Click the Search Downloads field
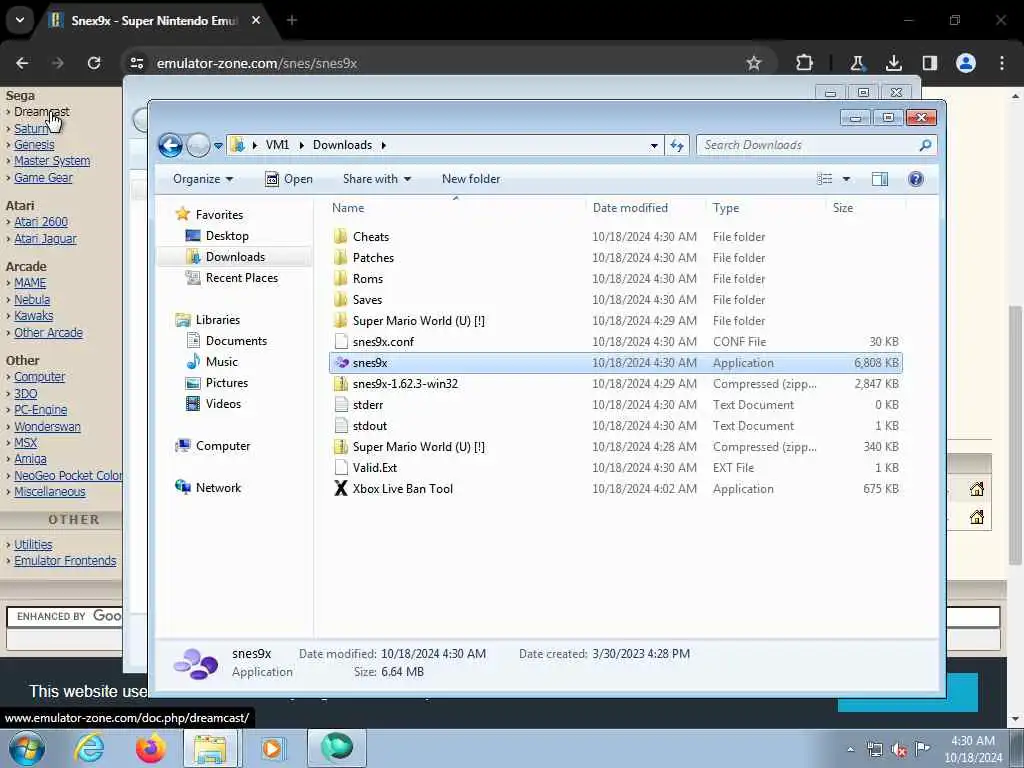 click(816, 145)
